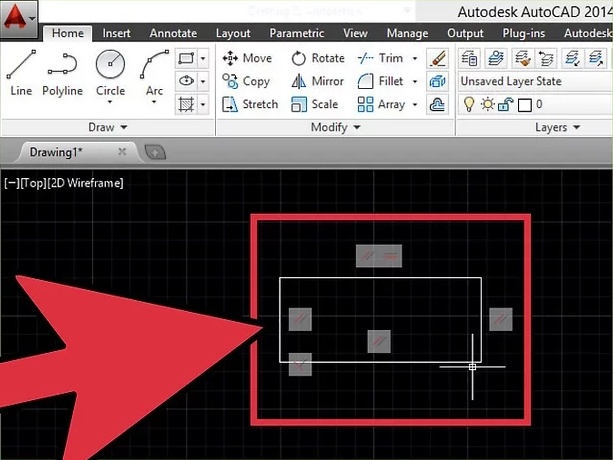The width and height of the screenshot is (613, 460).
Task: Click the Explode tool icon
Action: coord(437,81)
